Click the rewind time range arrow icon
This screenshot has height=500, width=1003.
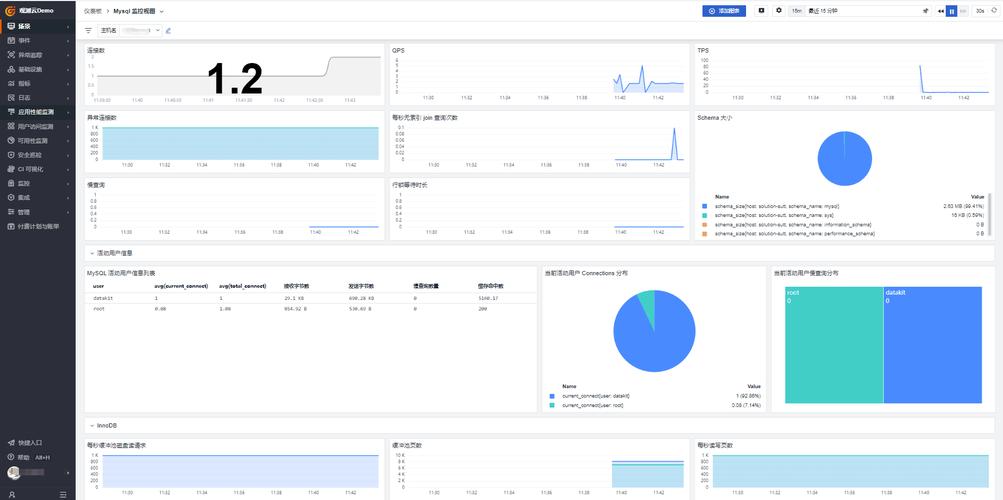click(x=939, y=11)
